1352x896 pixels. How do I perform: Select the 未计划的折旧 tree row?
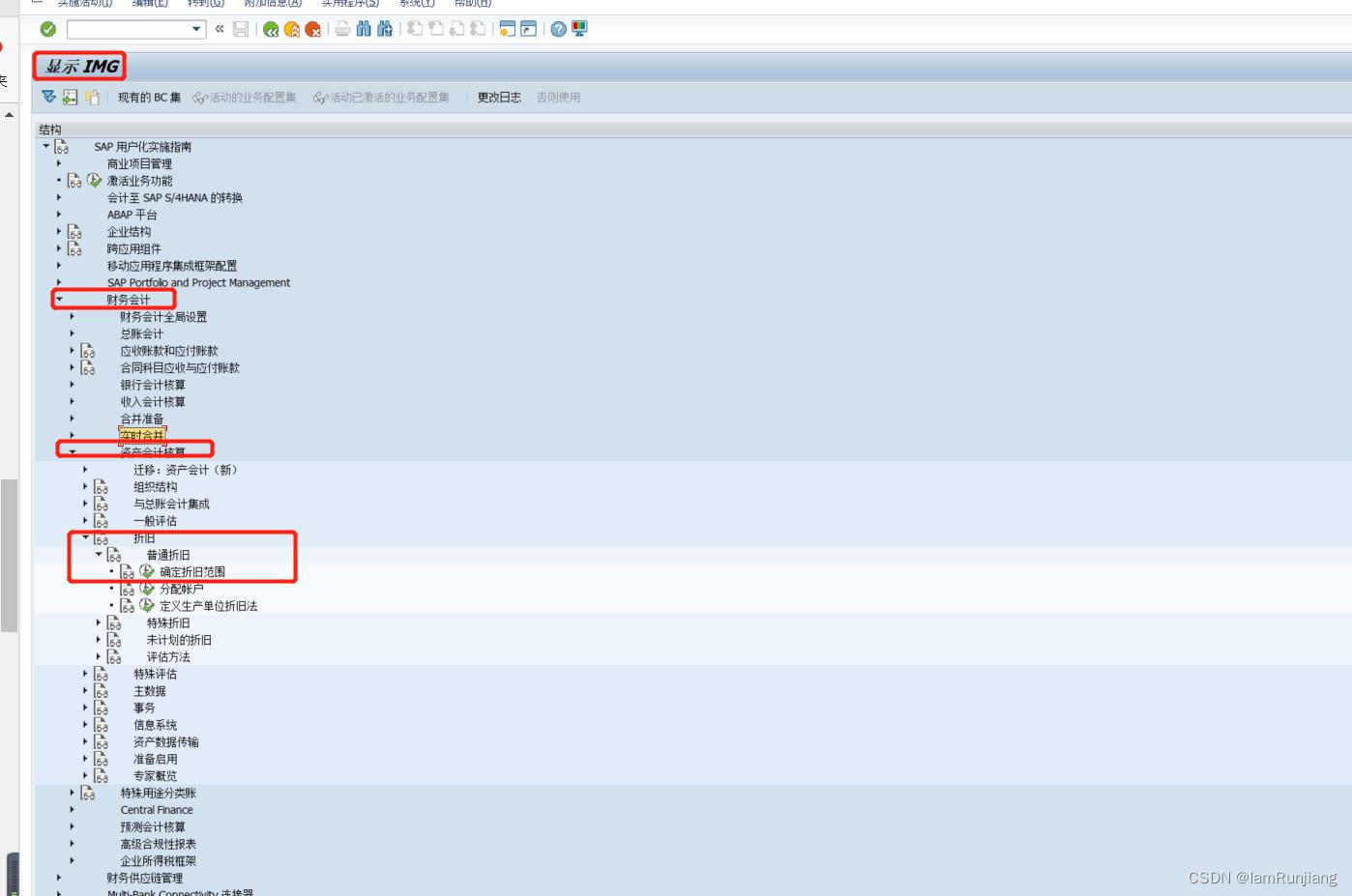[179, 640]
